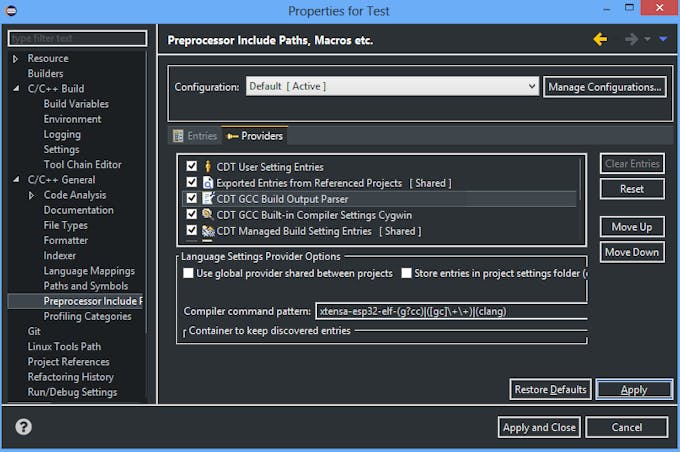The image size is (680, 452).
Task: Select Build Variables in the tree
Action: pyautogui.click(x=76, y=104)
